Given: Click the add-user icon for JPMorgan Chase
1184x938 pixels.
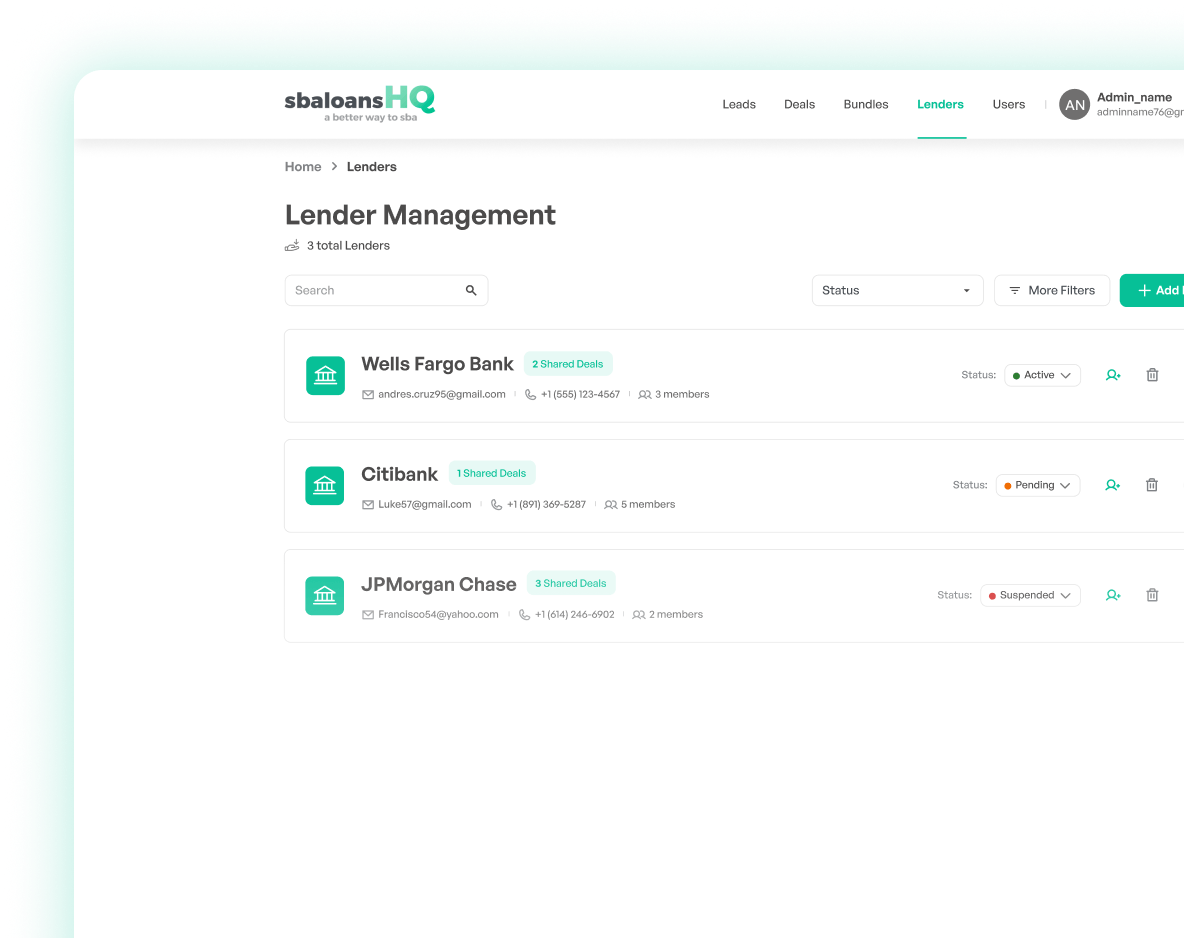Looking at the screenshot, I should point(1113,595).
